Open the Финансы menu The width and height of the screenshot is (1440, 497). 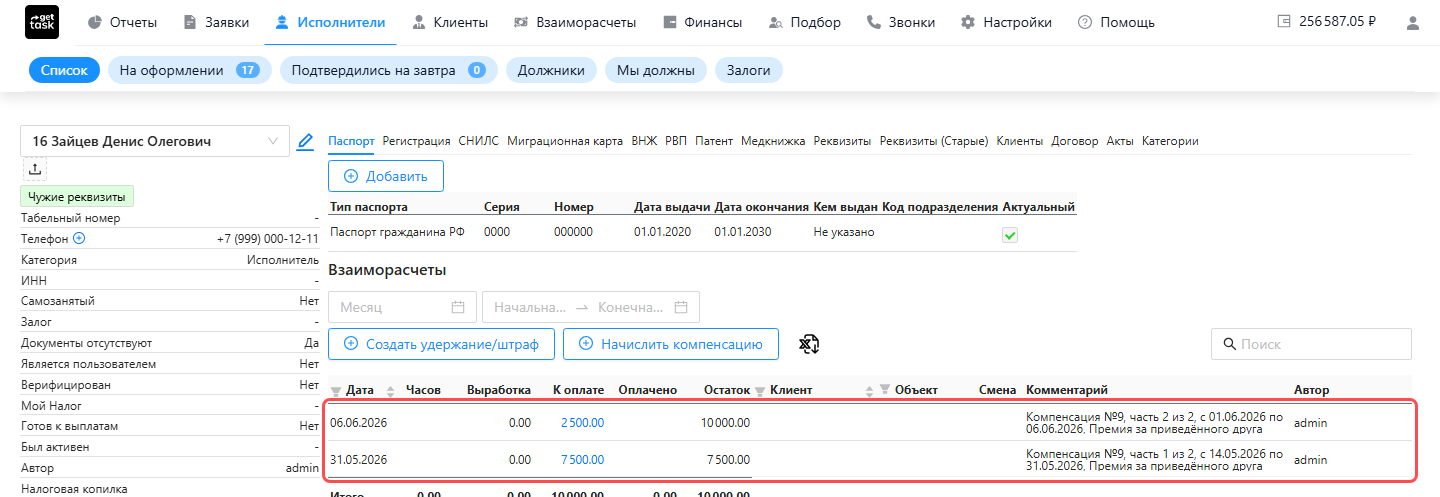[x=702, y=22]
